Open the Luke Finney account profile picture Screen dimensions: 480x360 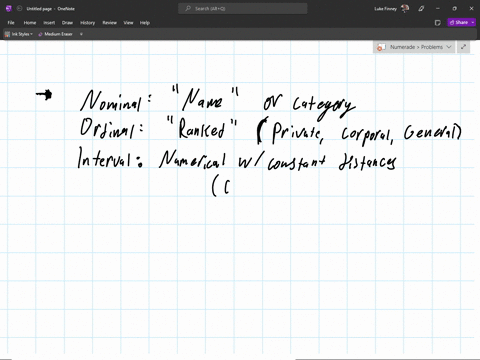coord(405,9)
